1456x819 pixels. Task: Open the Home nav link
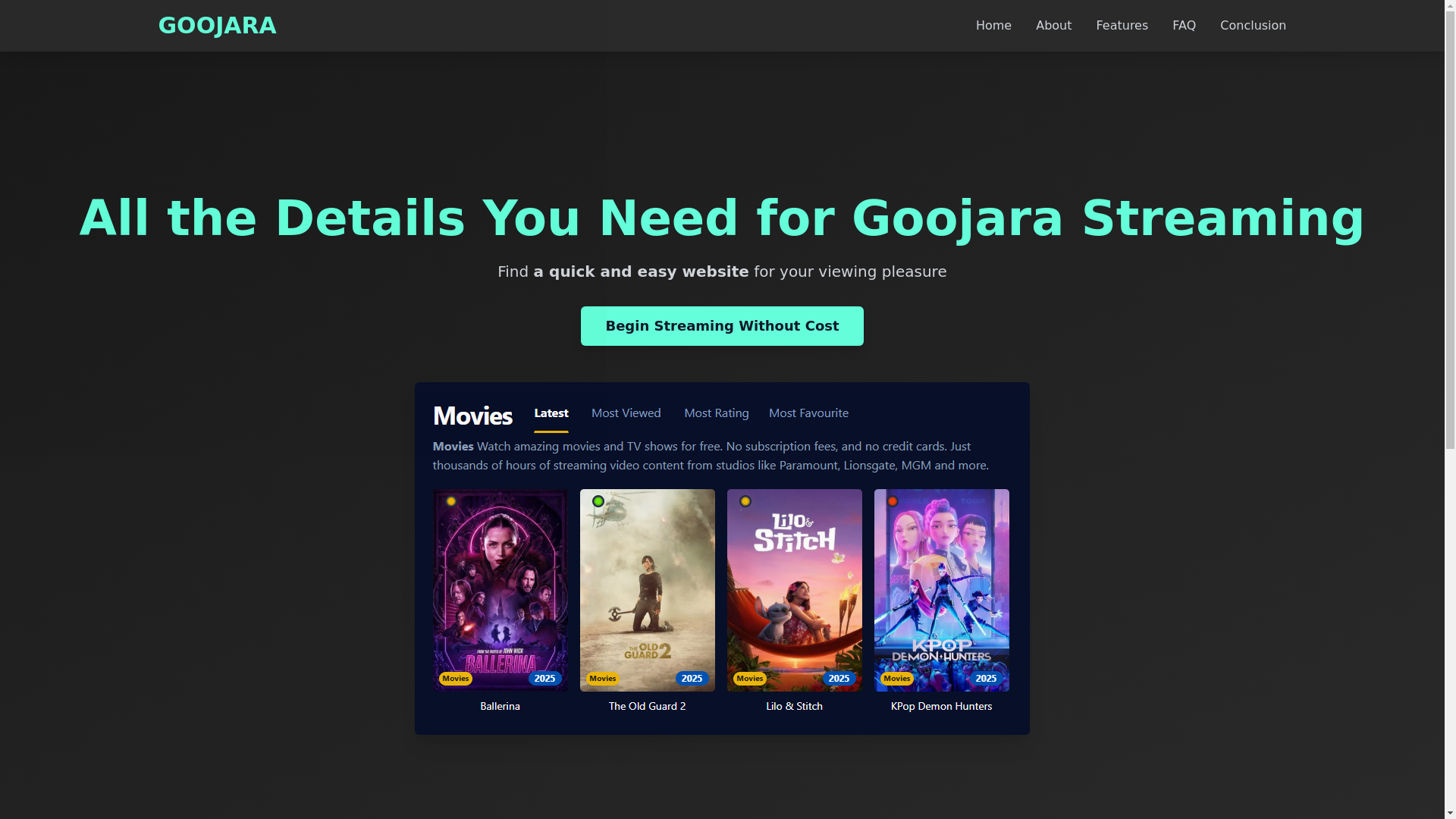(x=993, y=26)
